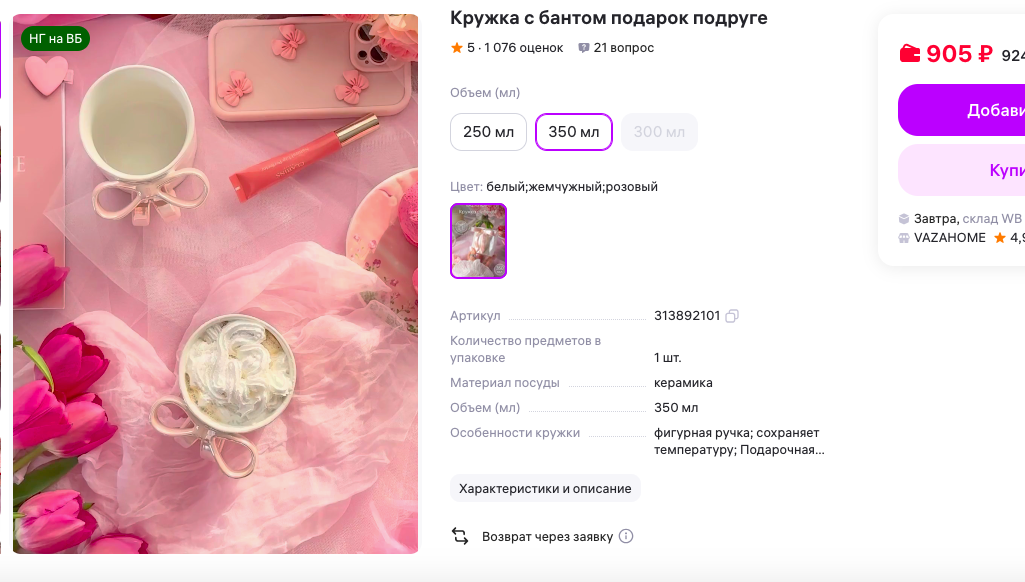Select the white-pearl-pink color thumbnail
The width and height of the screenshot is (1025, 582).
[x=479, y=241]
